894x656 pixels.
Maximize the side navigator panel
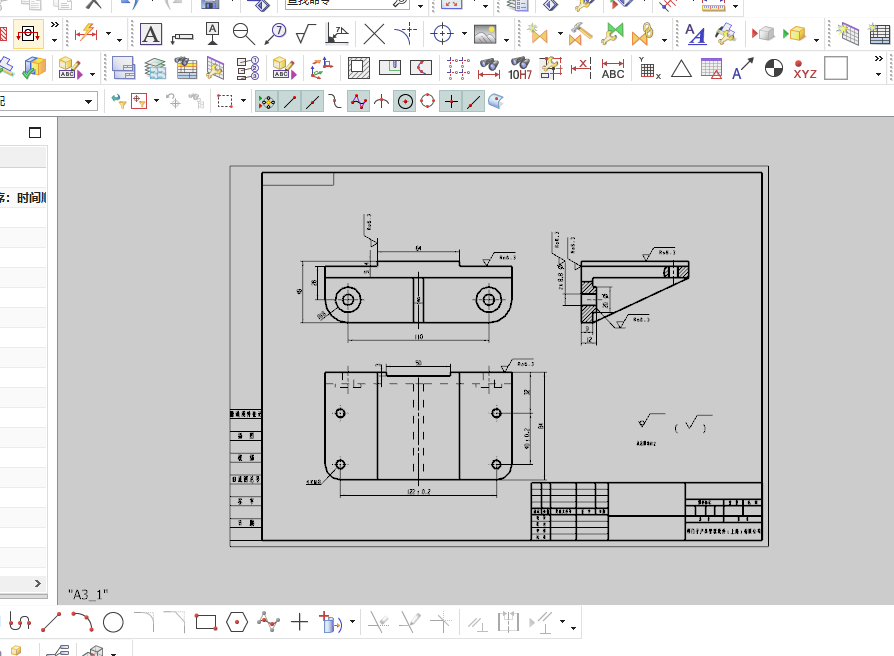pyautogui.click(x=35, y=133)
